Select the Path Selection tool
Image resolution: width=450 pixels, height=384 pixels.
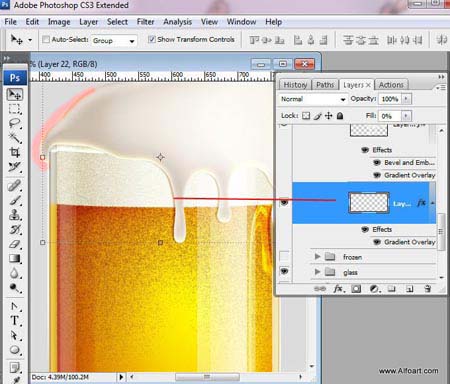[14, 335]
